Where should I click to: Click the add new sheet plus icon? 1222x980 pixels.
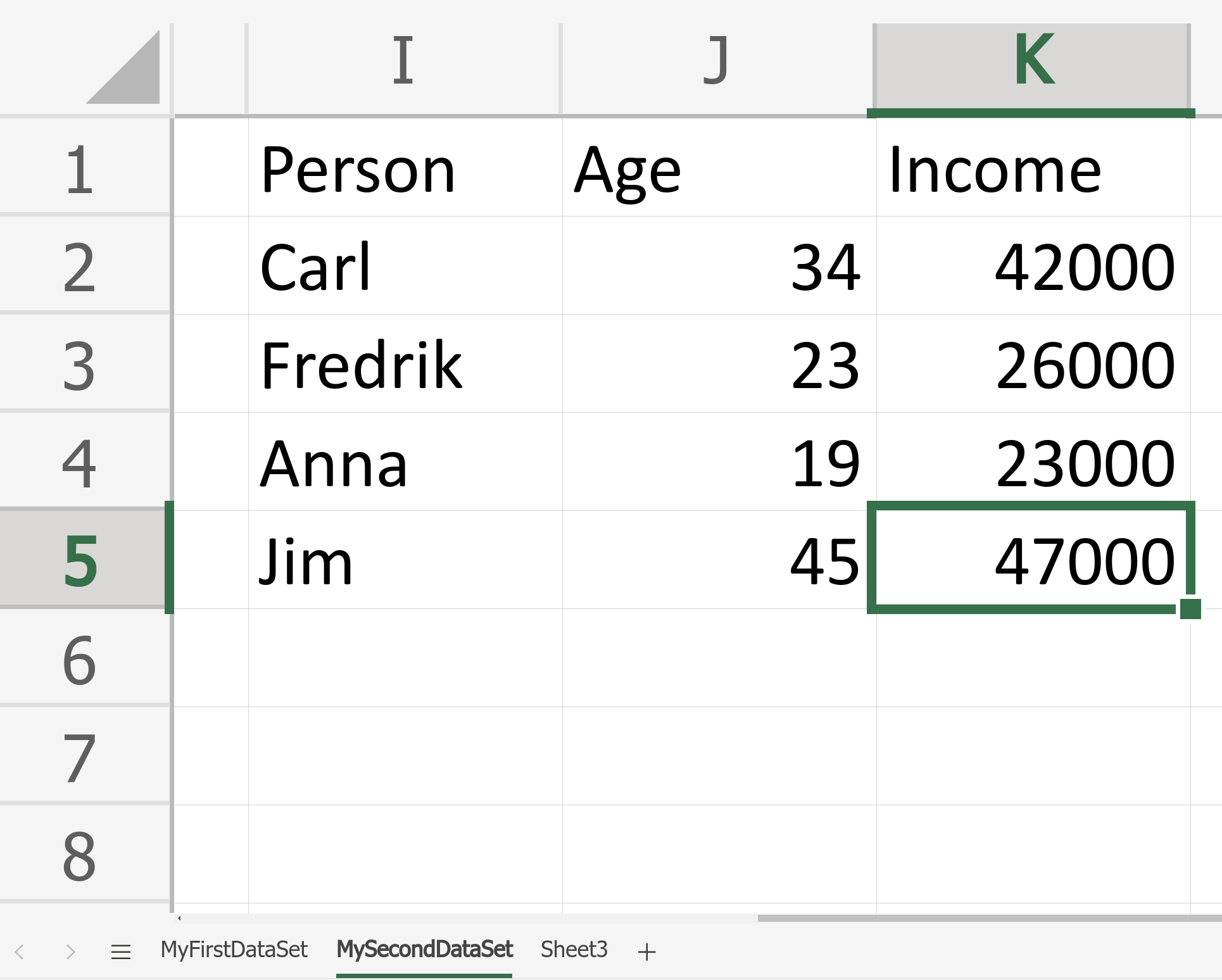click(646, 952)
